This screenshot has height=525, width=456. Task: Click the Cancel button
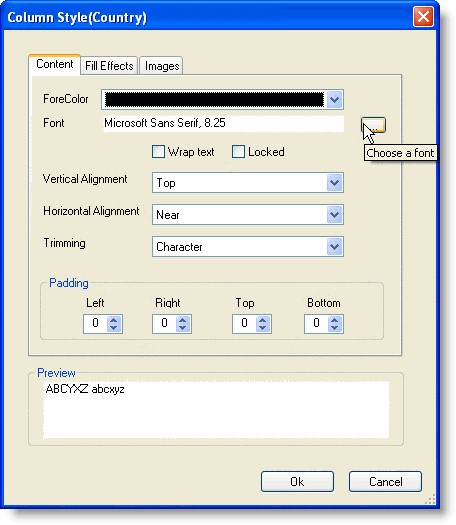coord(385,481)
